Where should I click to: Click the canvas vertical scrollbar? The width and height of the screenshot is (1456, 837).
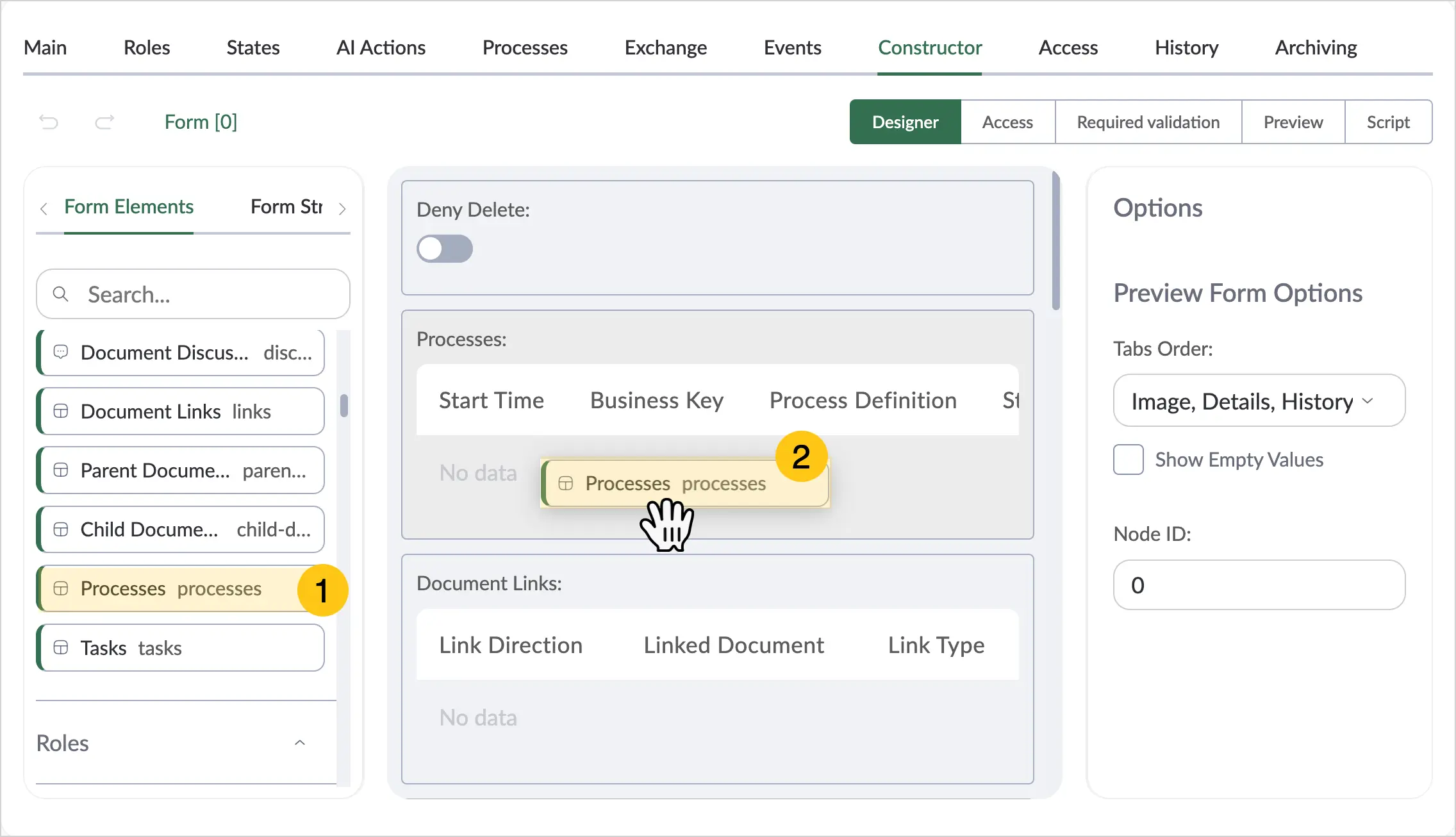click(x=1056, y=240)
